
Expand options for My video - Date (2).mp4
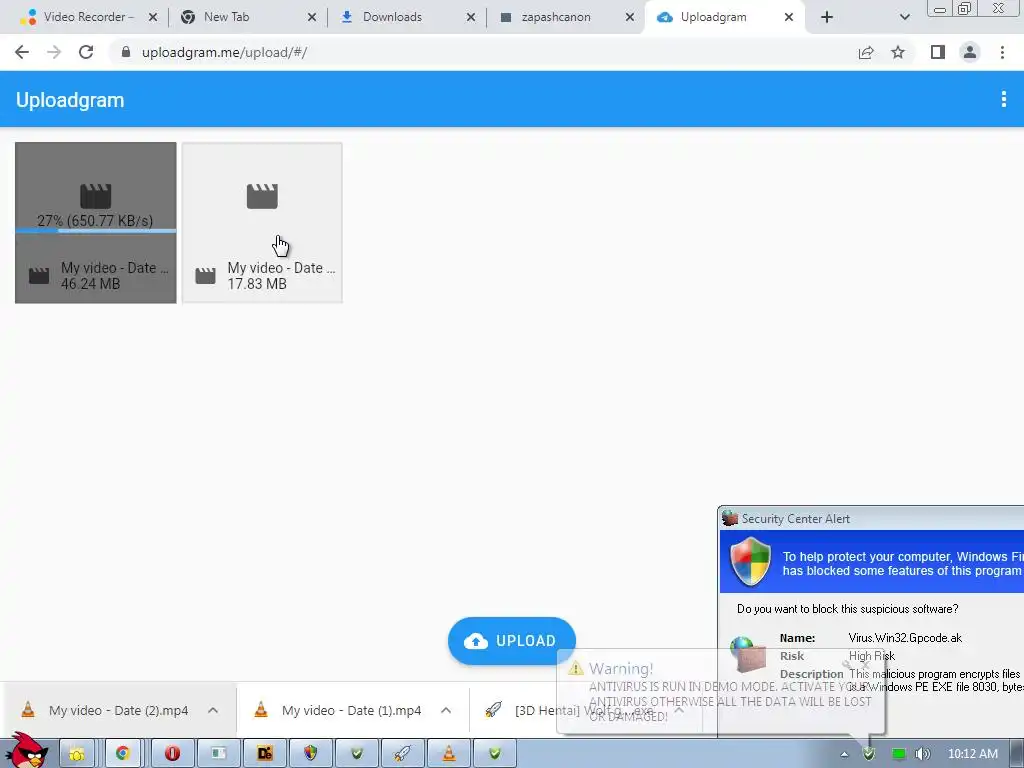213,711
